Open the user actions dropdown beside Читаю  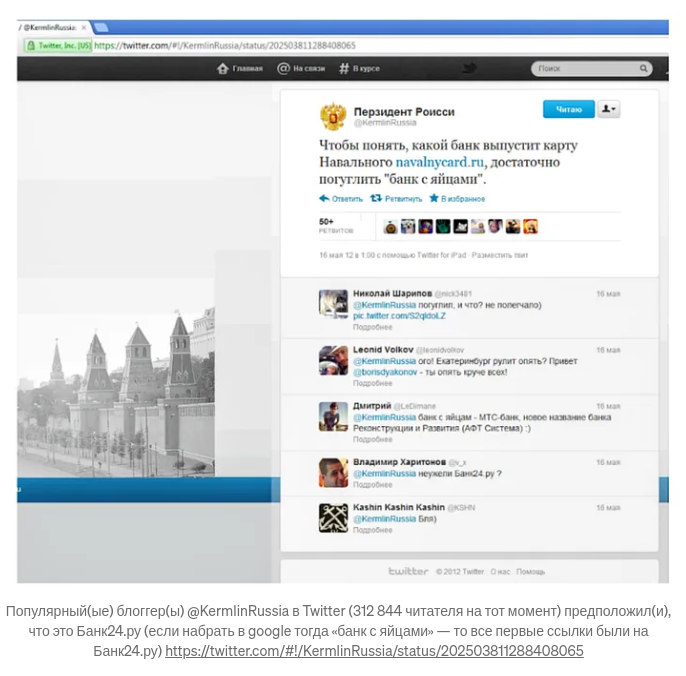(608, 109)
